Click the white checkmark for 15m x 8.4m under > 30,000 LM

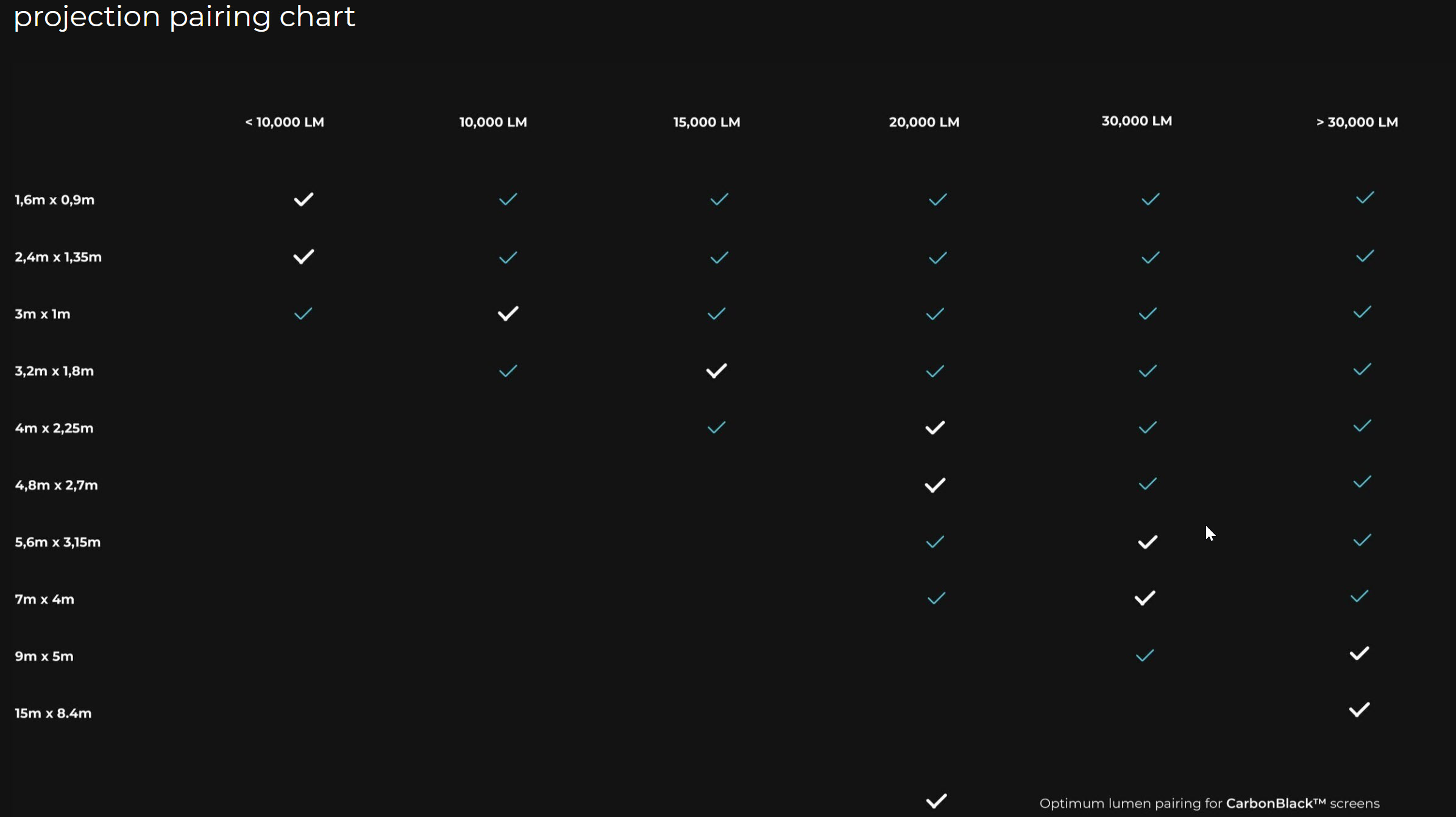click(x=1359, y=710)
